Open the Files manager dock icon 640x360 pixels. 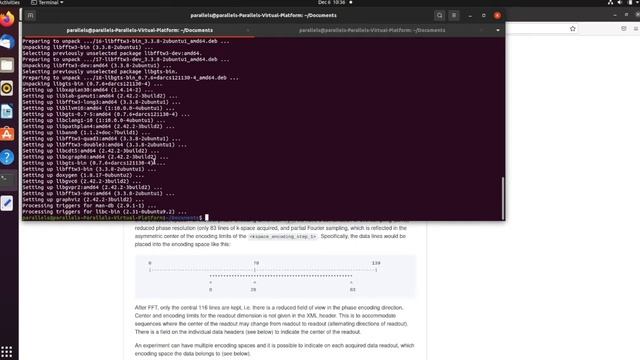pos(7,65)
